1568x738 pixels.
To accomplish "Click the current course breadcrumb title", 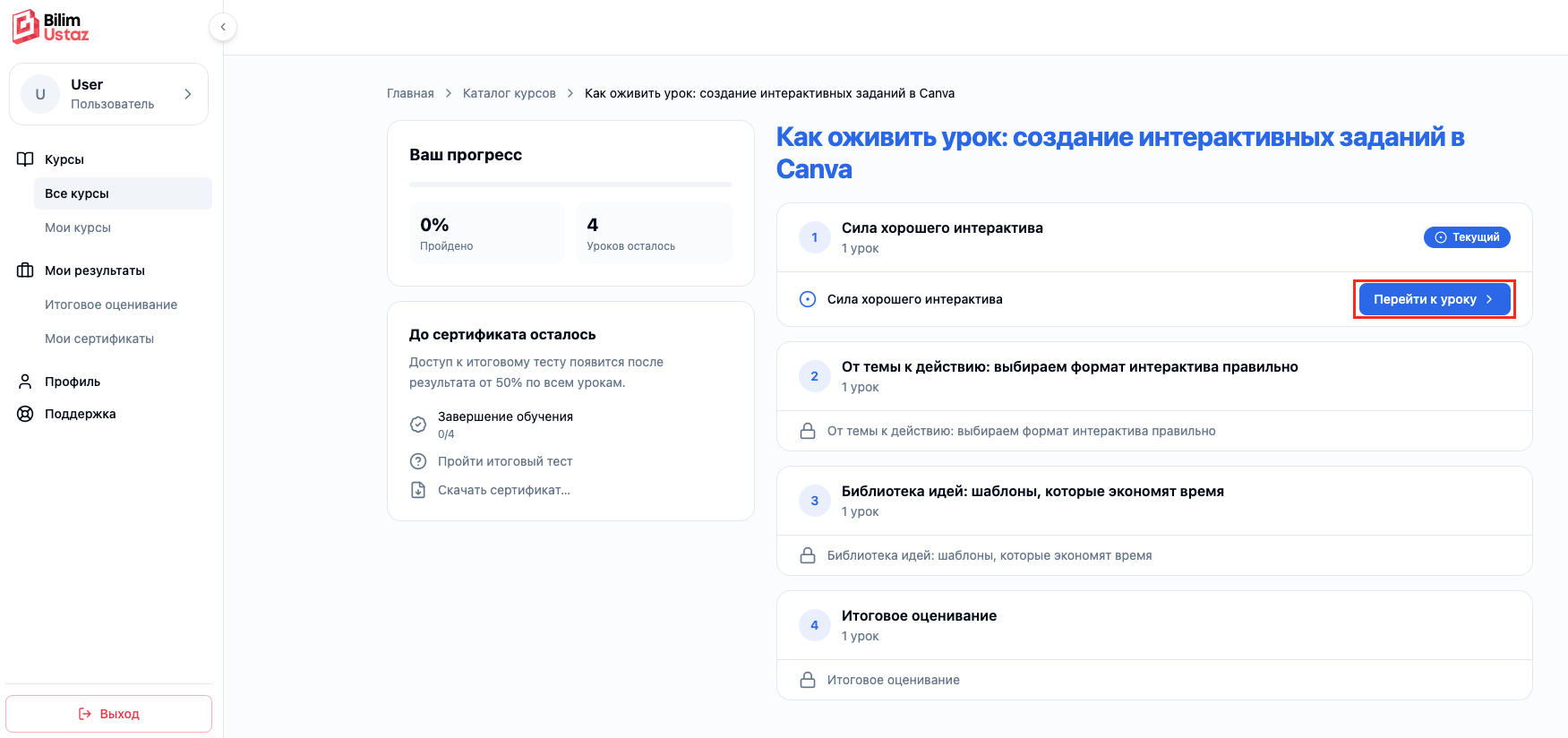I will (769, 93).
